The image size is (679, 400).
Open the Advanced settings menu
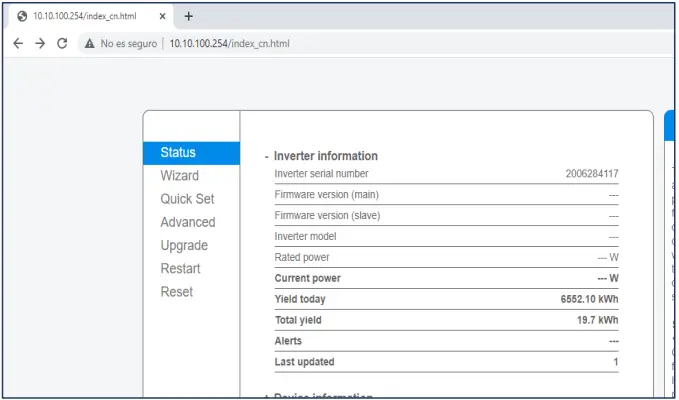coord(187,222)
